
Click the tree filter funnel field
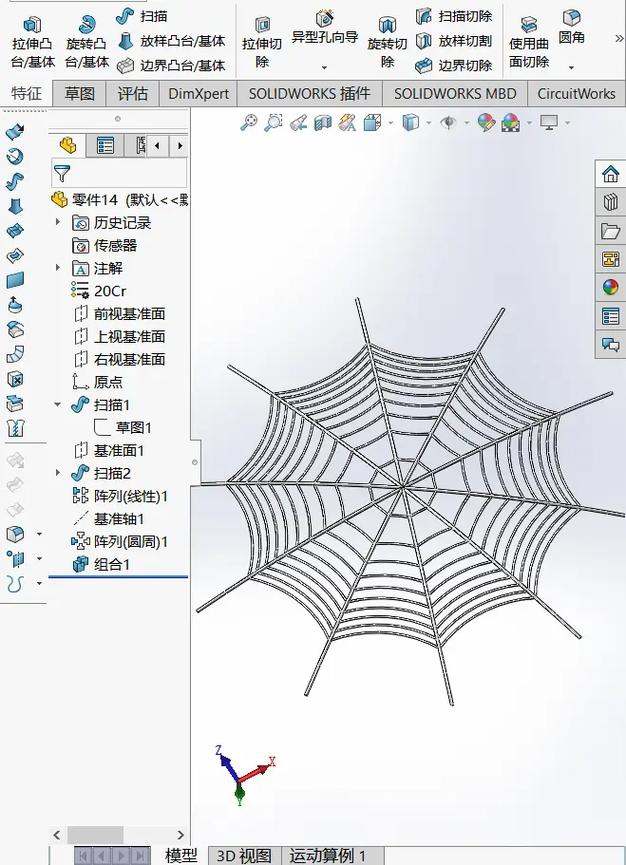pyautogui.click(x=119, y=174)
